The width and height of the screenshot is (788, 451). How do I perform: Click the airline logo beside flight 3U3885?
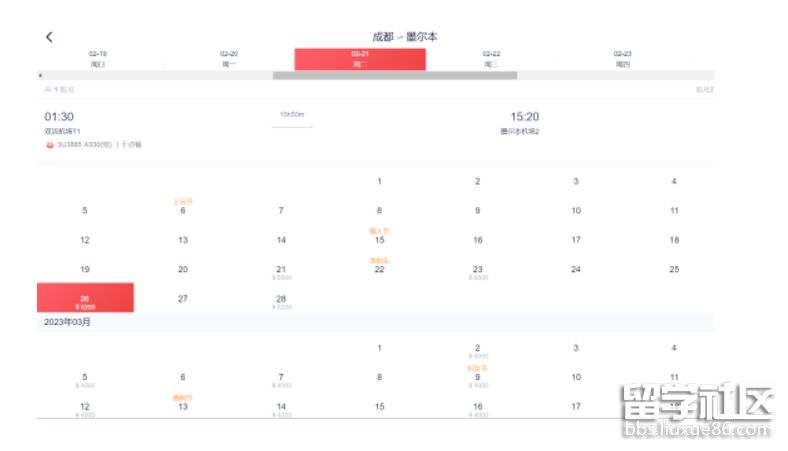tap(49, 145)
